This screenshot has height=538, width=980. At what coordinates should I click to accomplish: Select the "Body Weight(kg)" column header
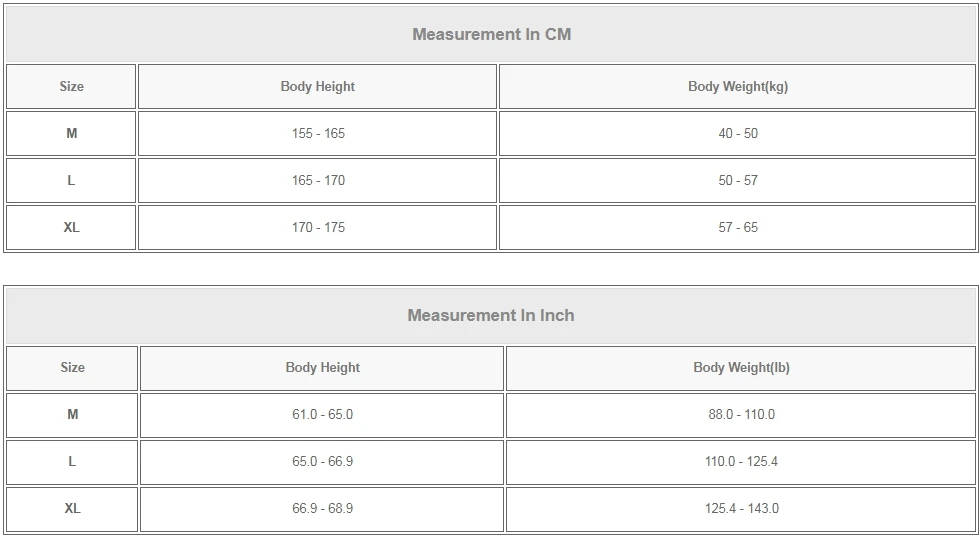(738, 86)
